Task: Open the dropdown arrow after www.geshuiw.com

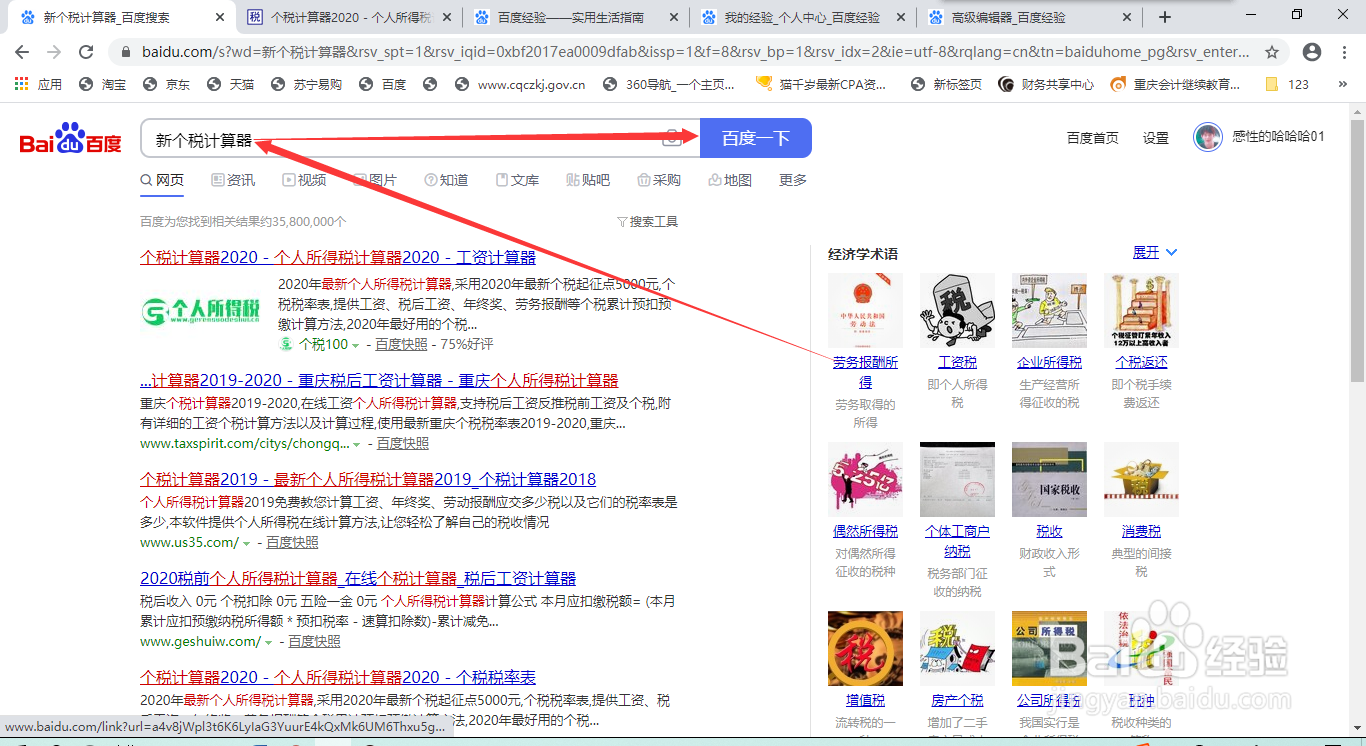Action: (x=268, y=642)
